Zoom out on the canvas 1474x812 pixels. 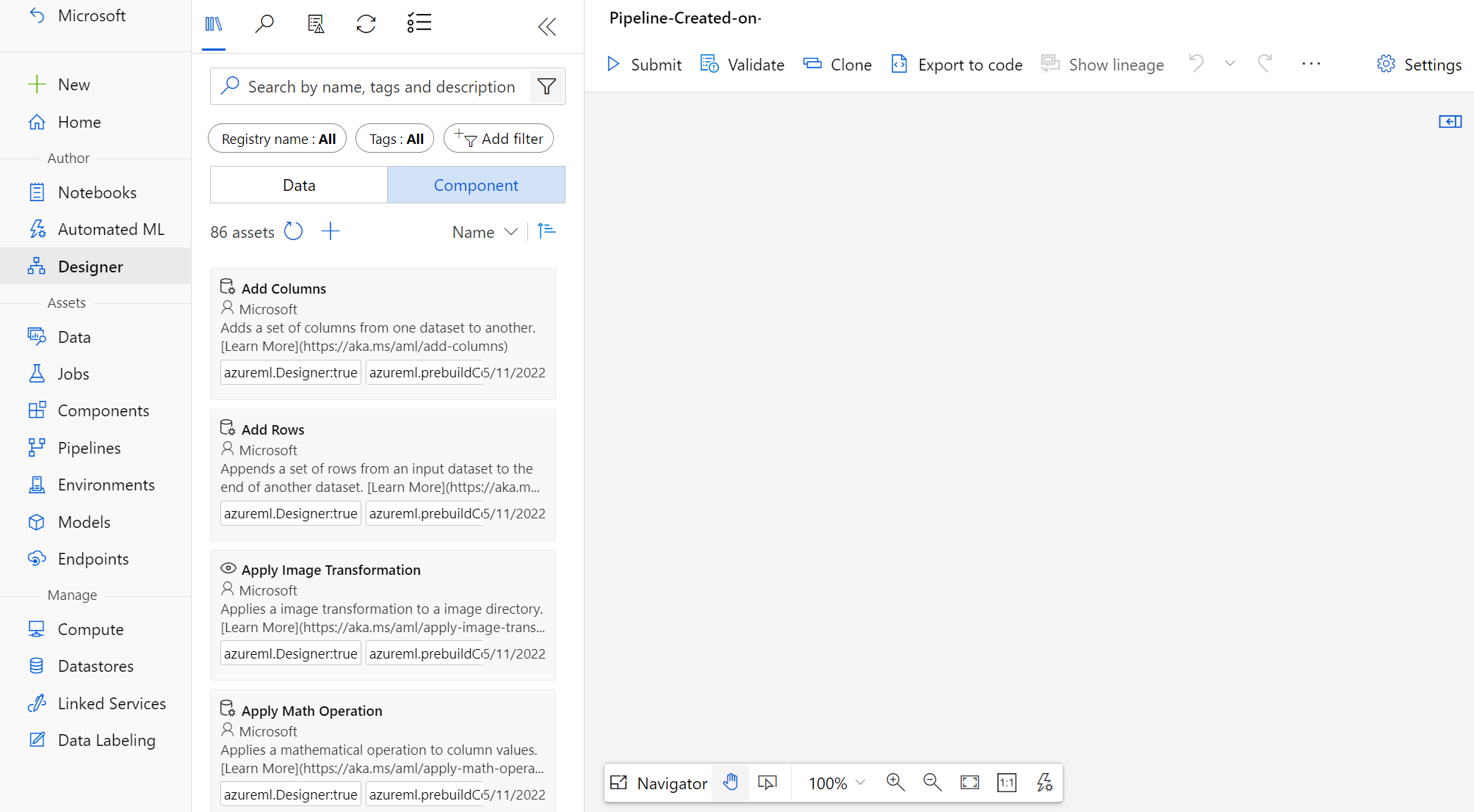pyautogui.click(x=933, y=783)
